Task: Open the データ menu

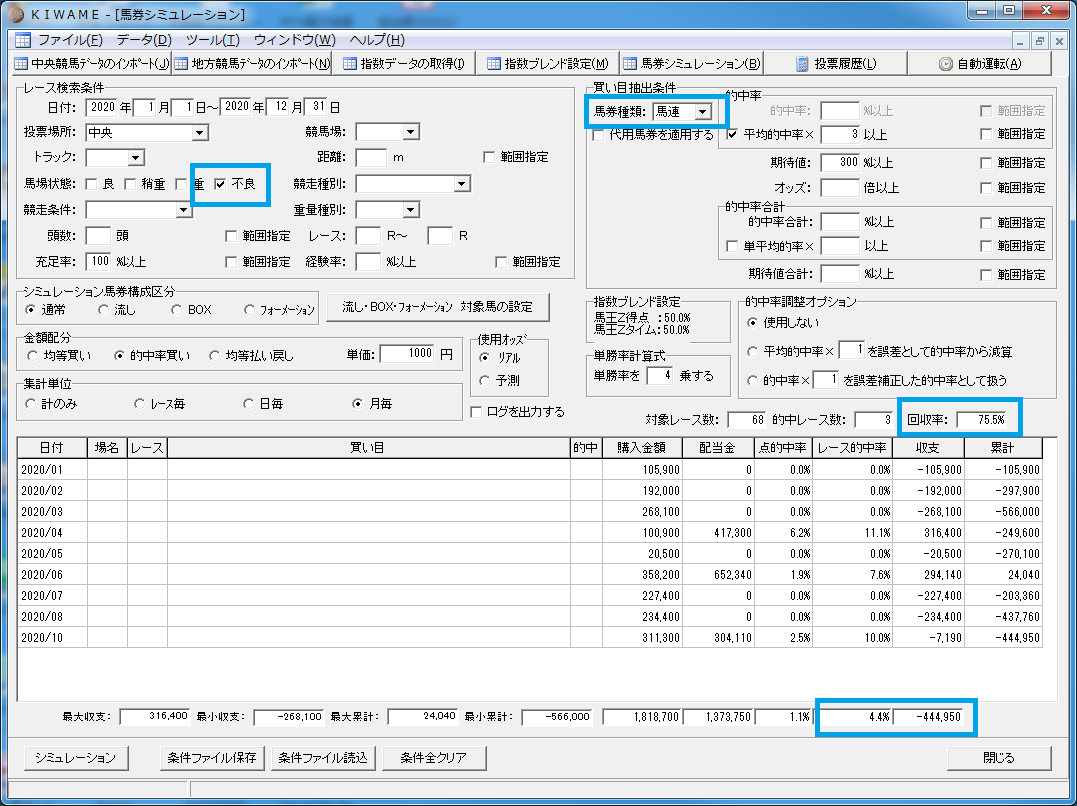Action: click(144, 40)
